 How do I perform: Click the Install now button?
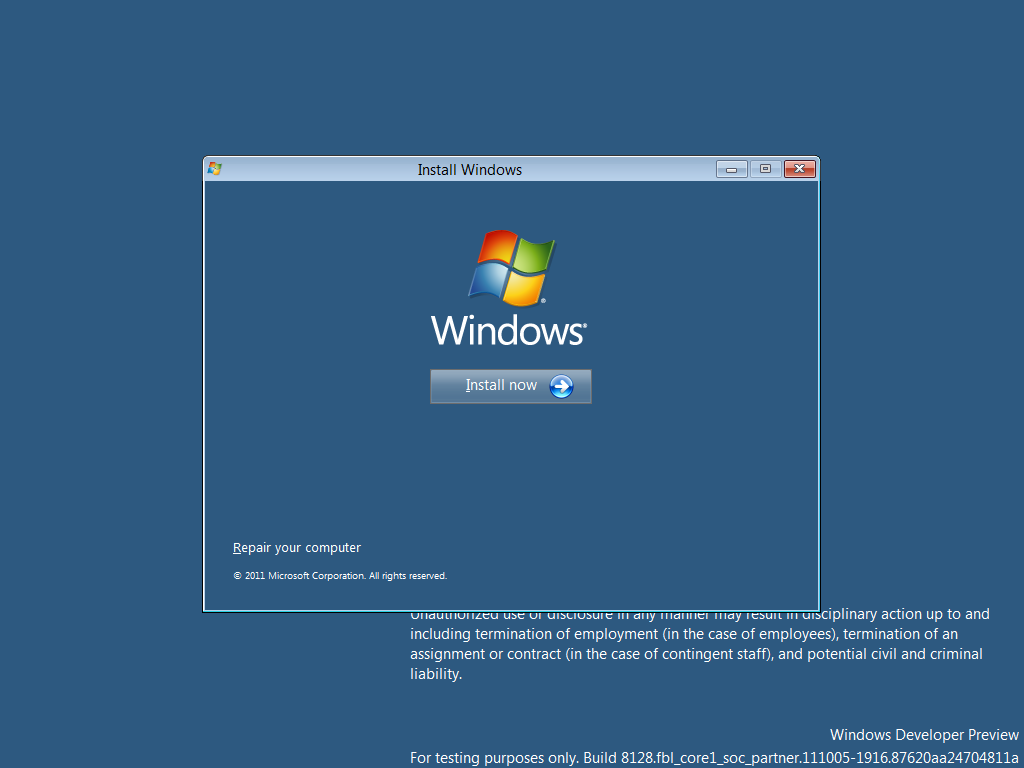511,386
